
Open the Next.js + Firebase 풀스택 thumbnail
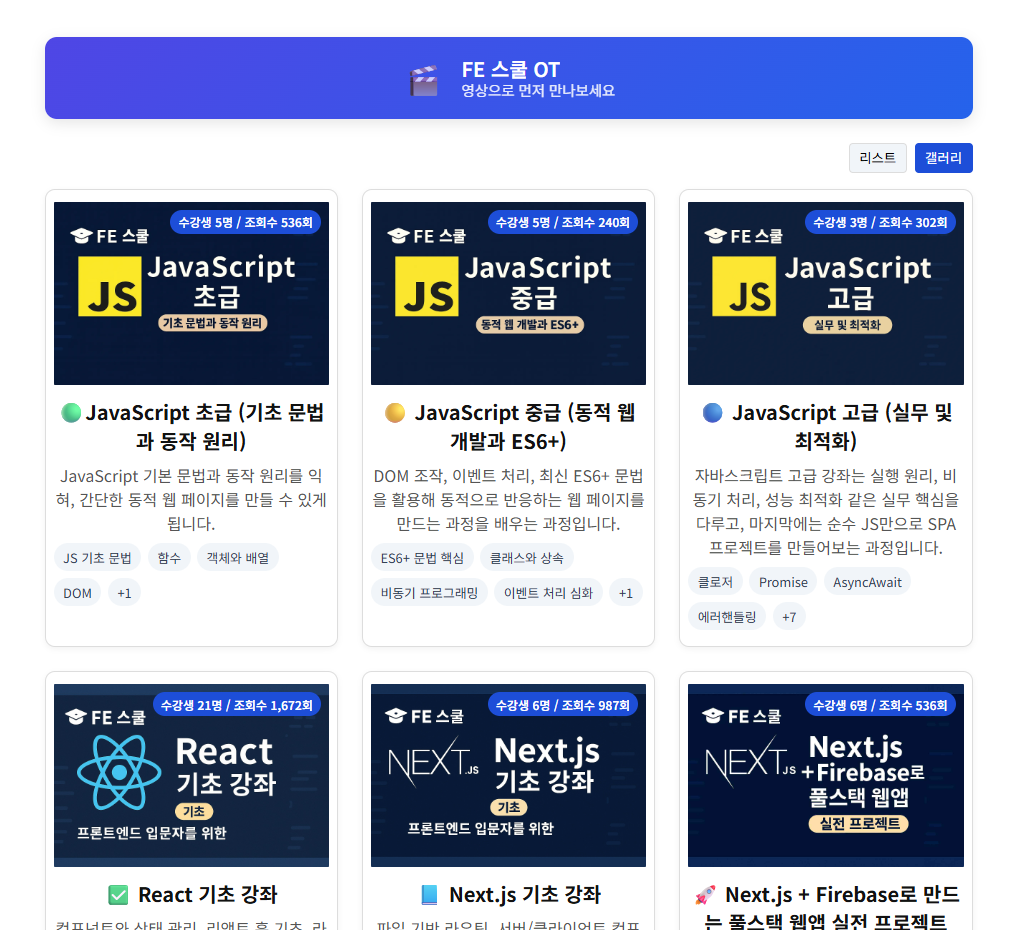[x=825, y=775]
